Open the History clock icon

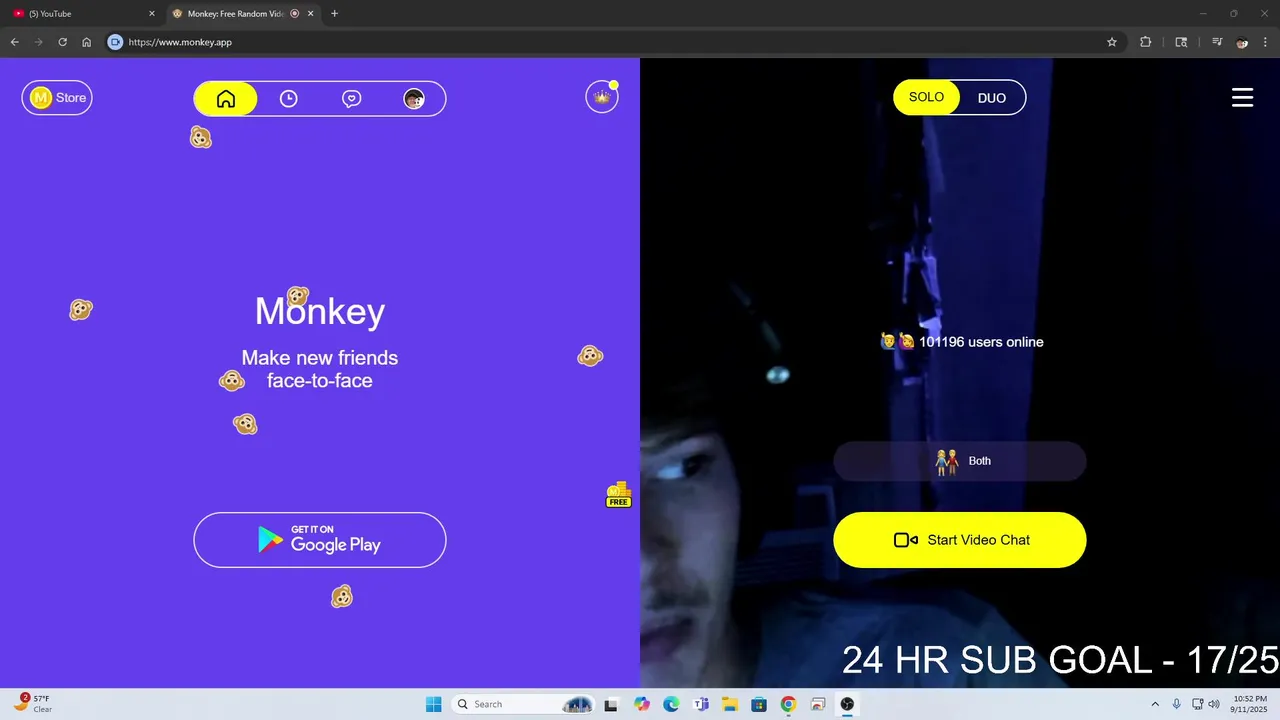coord(288,99)
